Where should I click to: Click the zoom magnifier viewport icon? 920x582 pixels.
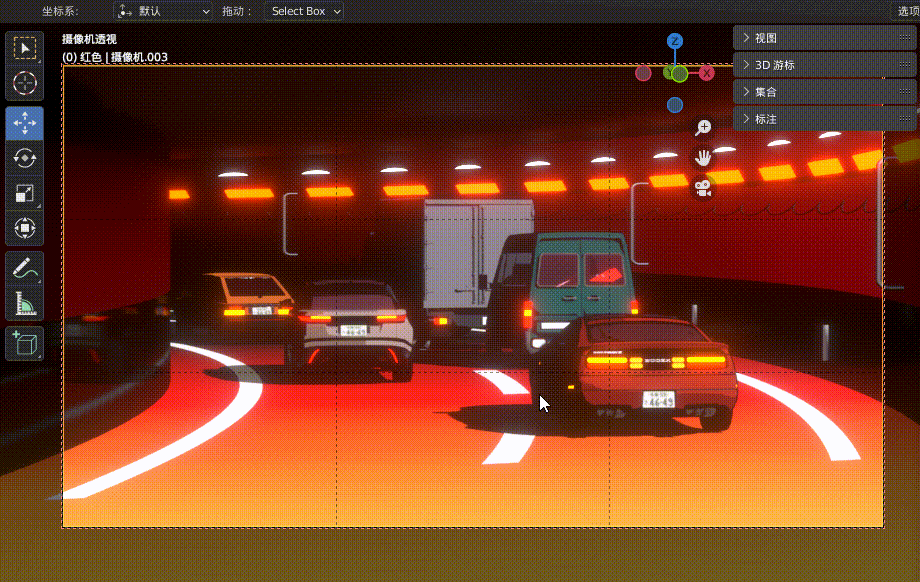click(x=703, y=127)
